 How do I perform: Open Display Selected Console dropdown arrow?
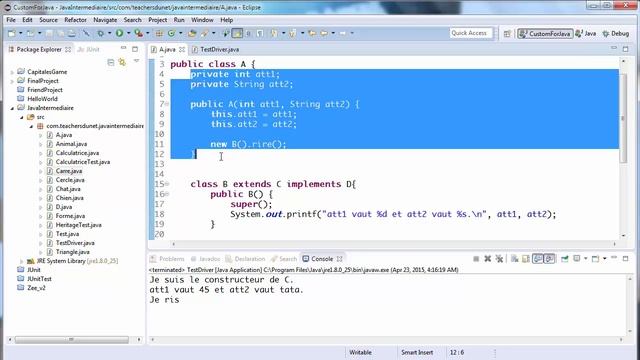(x=586, y=258)
